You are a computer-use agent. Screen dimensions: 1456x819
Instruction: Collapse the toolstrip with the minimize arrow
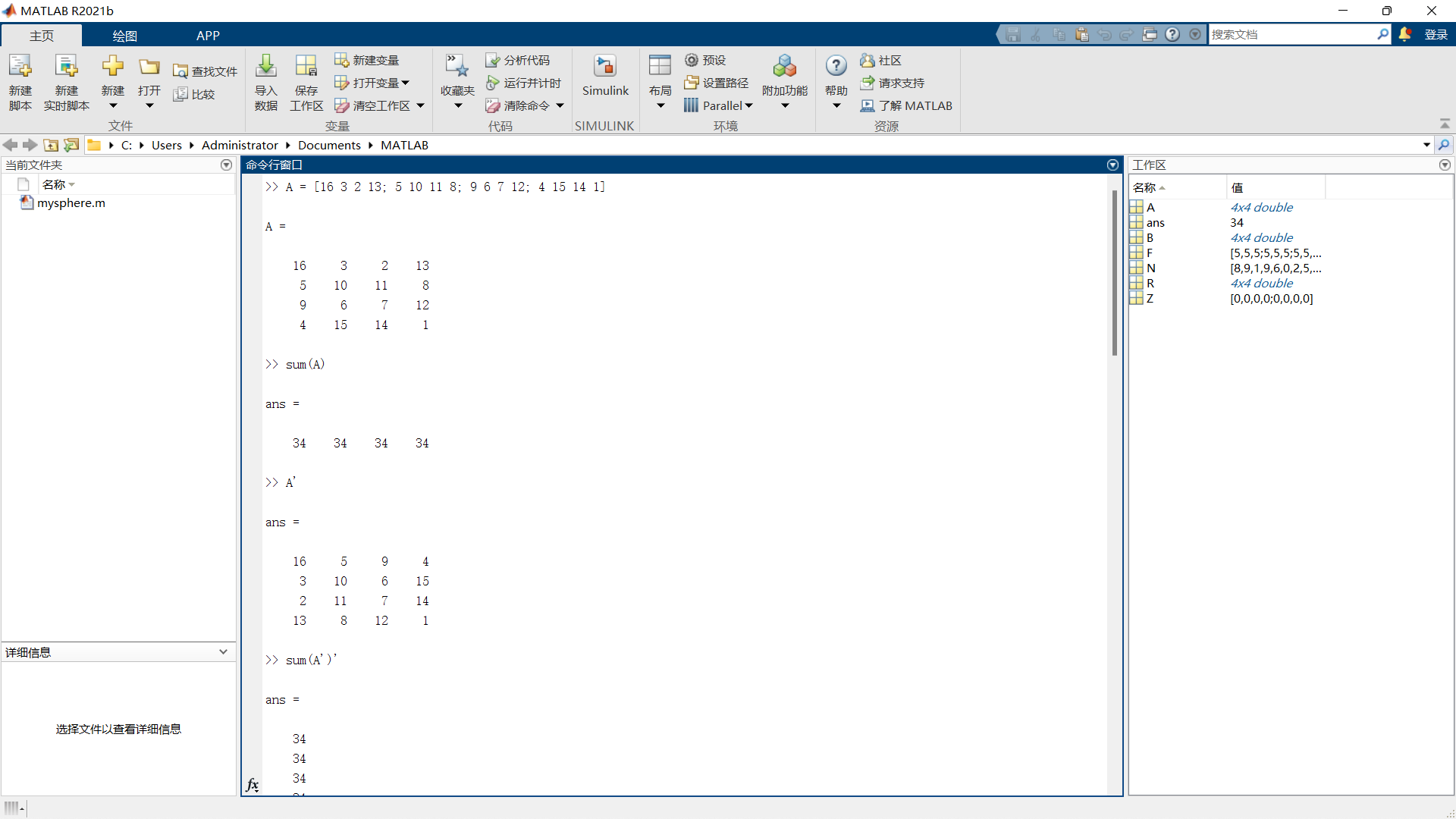(1445, 124)
